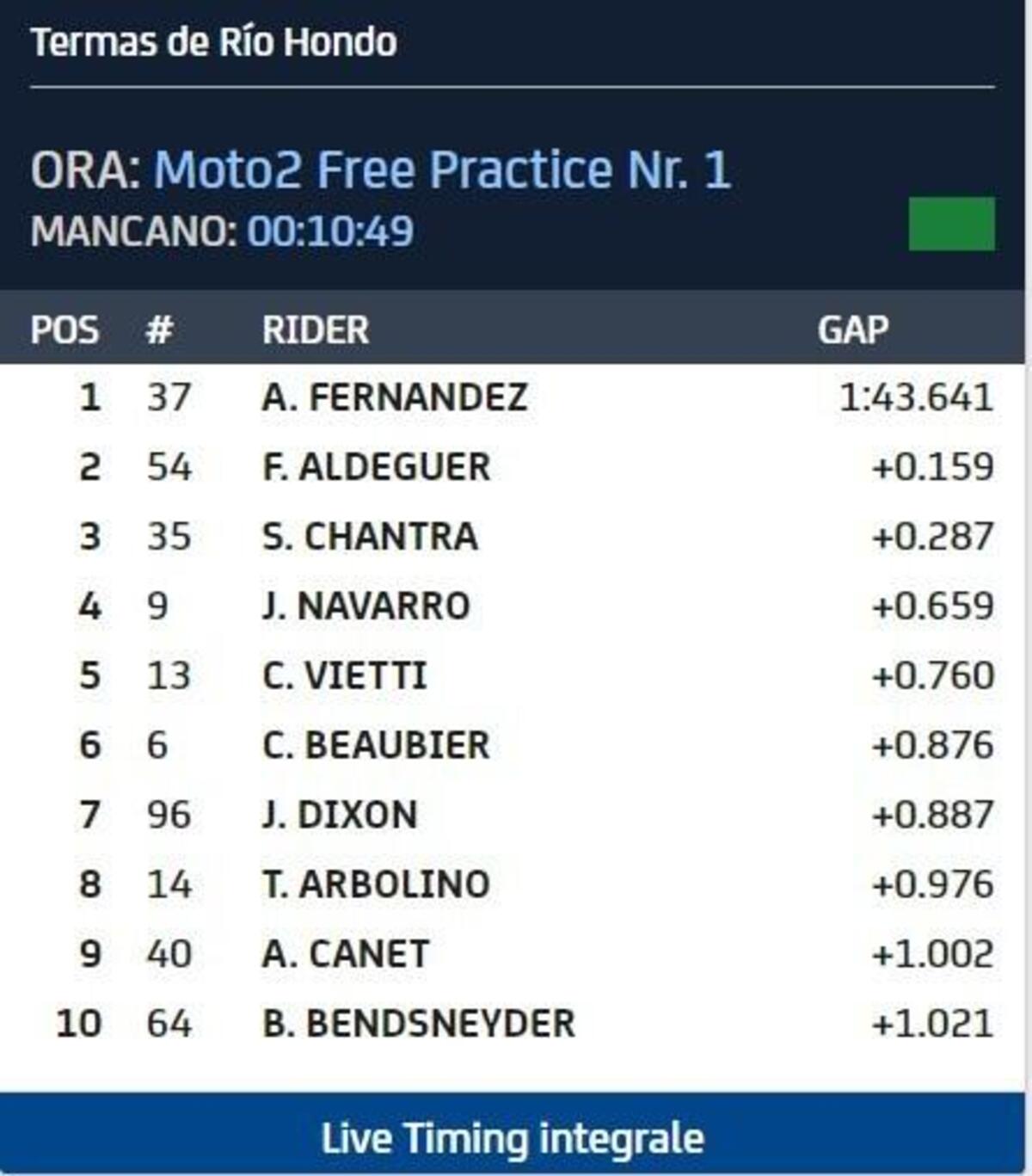Select B. Bendsneyder in tenth place
The width and height of the screenshot is (1032, 1176).
[x=419, y=1024]
